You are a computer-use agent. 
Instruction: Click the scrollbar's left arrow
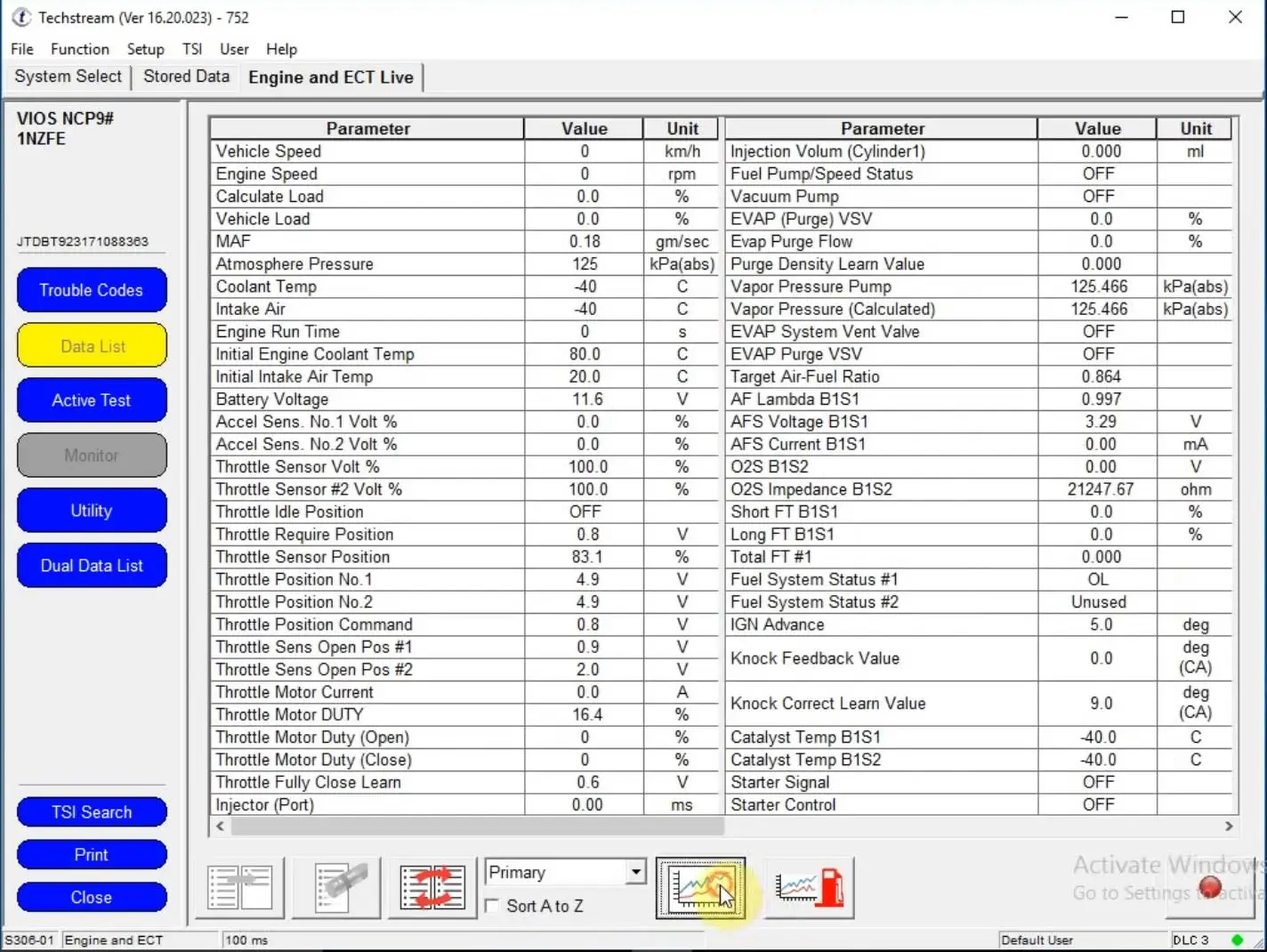pos(220,827)
